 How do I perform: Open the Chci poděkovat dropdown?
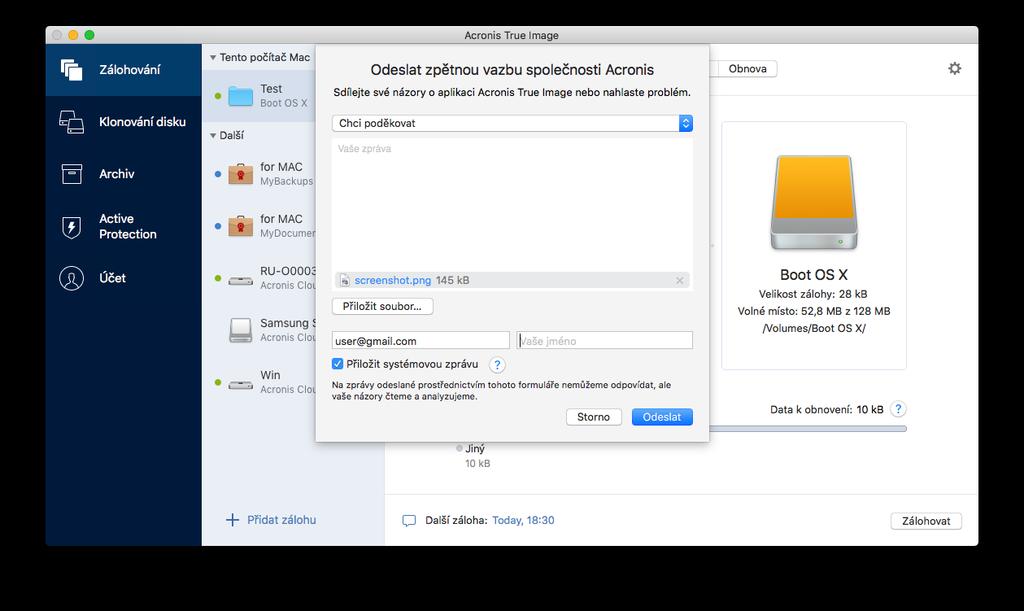point(512,123)
